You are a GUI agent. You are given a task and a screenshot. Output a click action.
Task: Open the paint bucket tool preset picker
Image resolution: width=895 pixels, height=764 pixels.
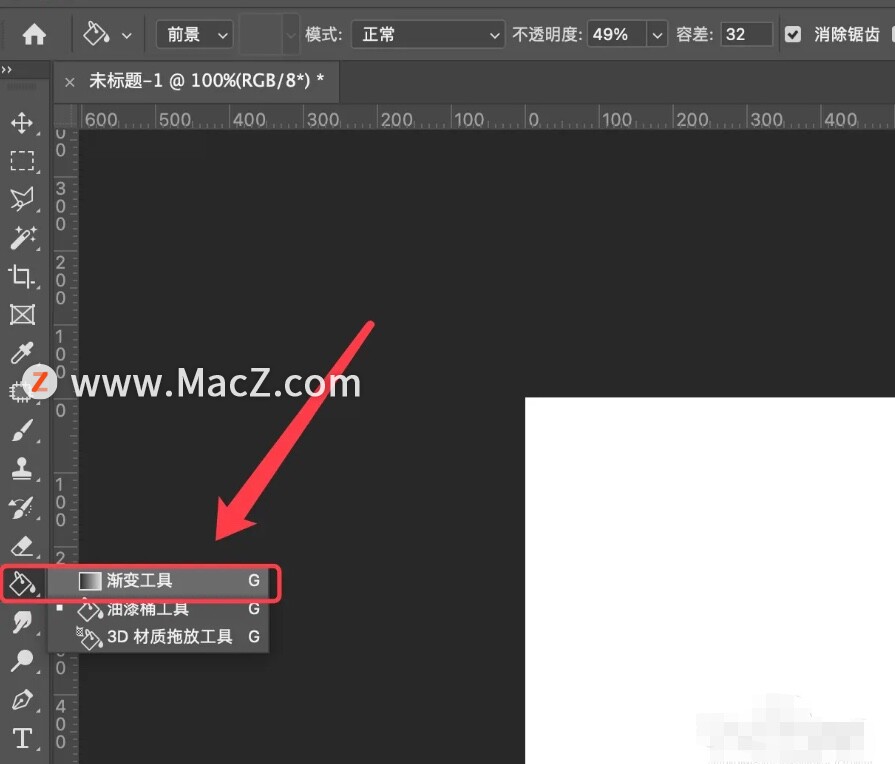(x=107, y=34)
